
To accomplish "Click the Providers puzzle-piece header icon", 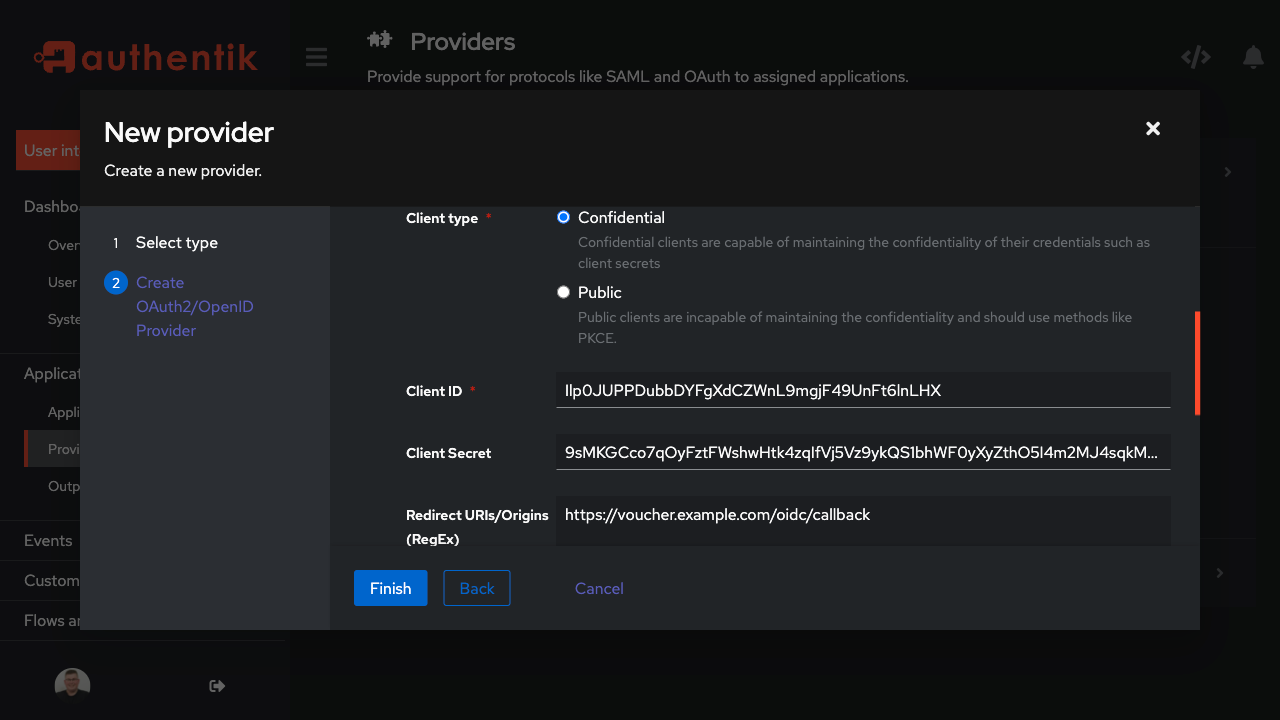I will [380, 40].
